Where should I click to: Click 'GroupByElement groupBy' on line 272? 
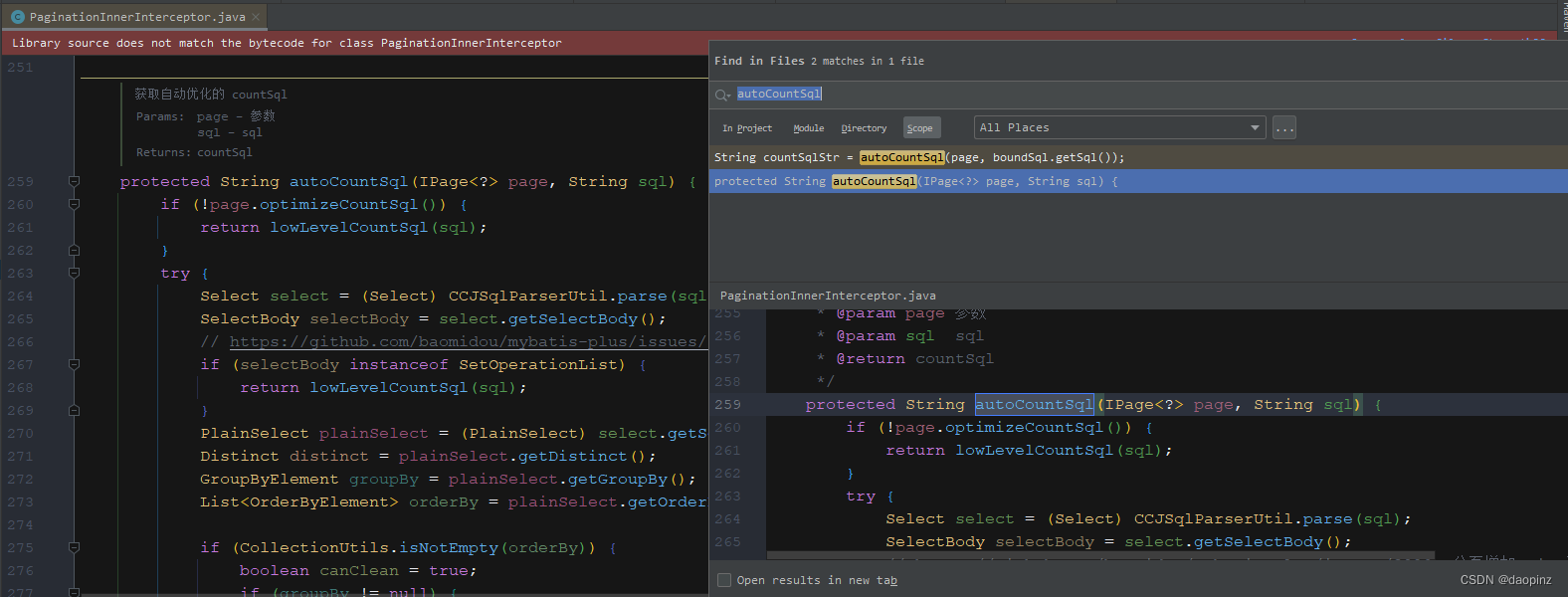[309, 479]
